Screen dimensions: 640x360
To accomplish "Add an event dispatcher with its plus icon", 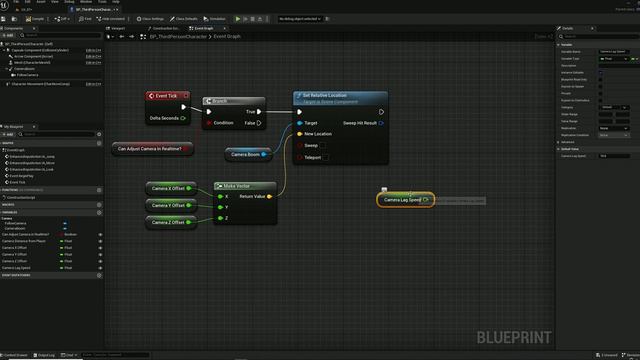I will tap(99, 276).
